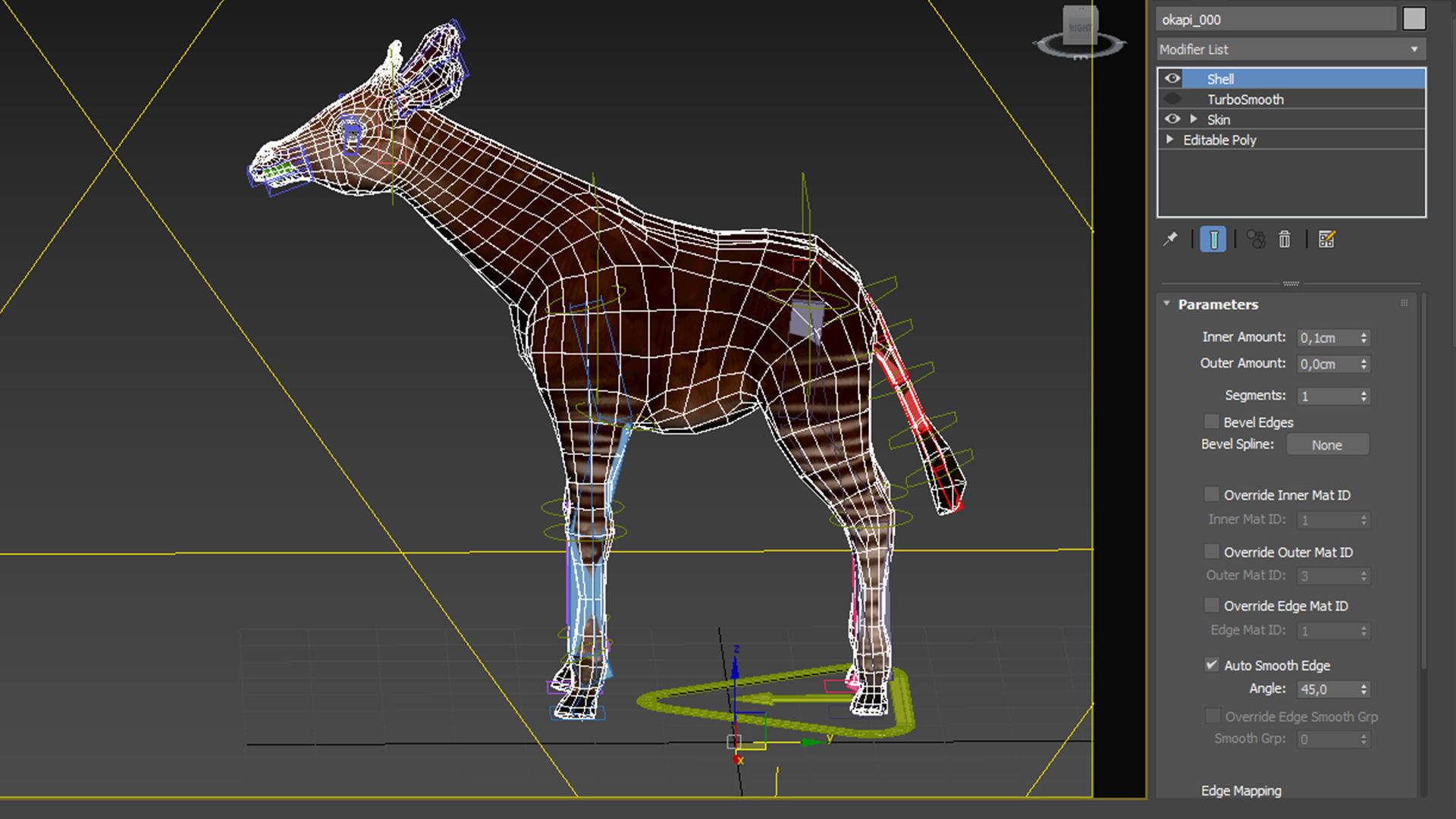
Task: Click the Outer Amount spinner arrows
Action: (1363, 364)
